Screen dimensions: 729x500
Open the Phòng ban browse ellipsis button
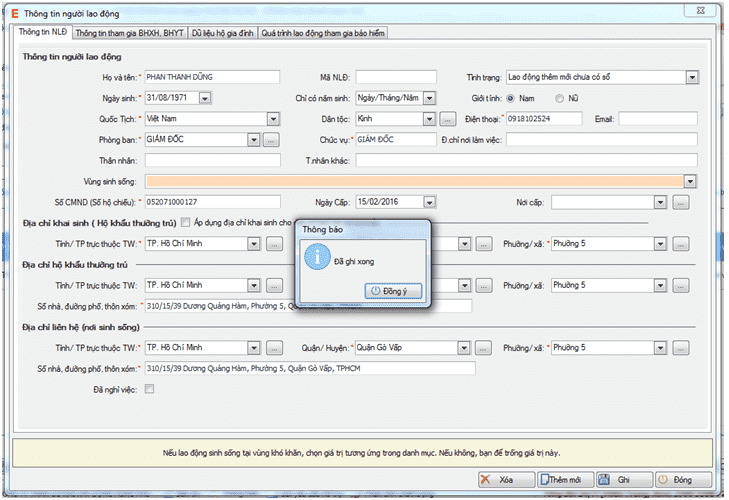pyautogui.click(x=270, y=139)
